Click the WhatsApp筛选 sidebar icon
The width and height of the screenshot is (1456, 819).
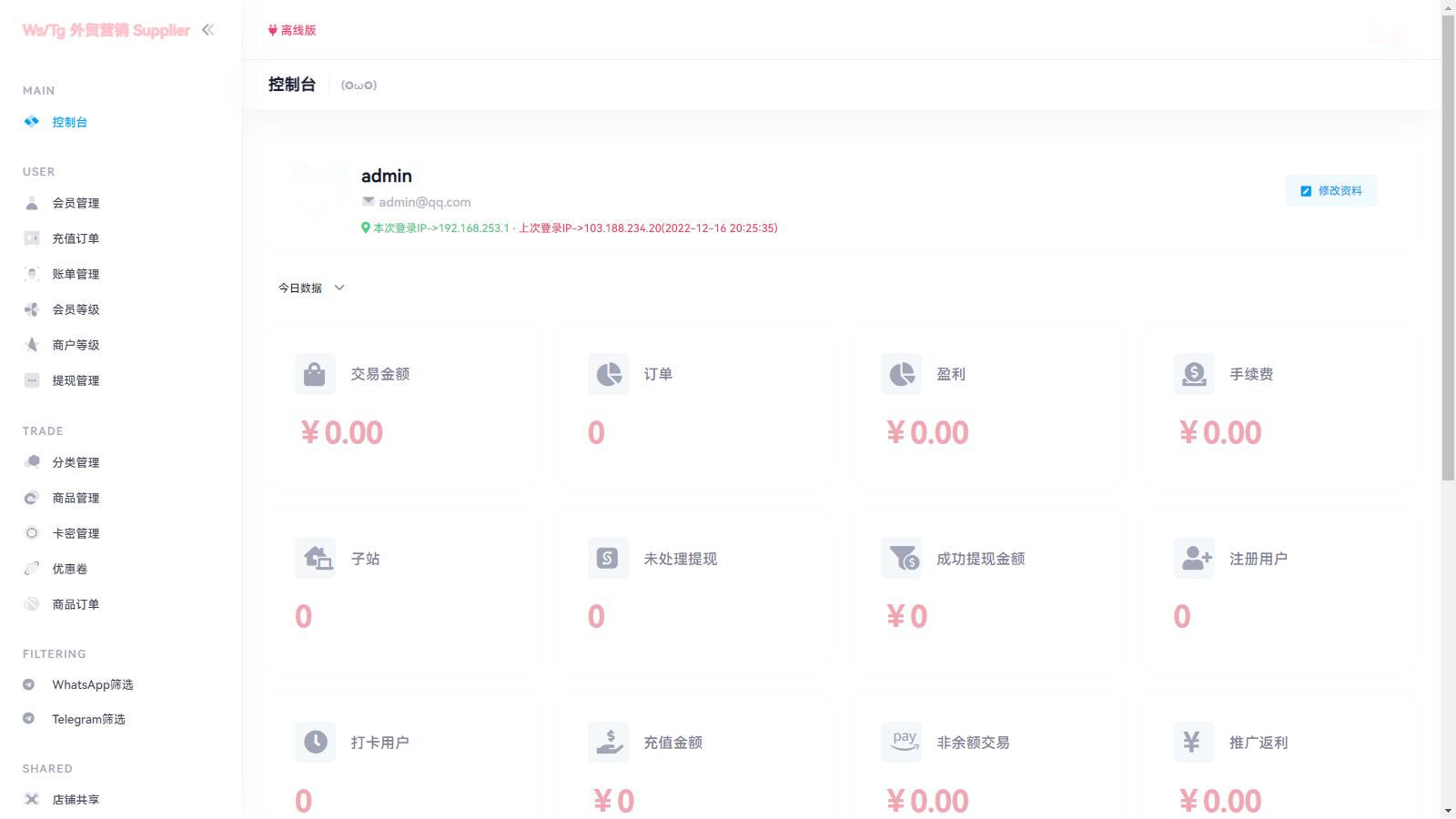[x=29, y=684]
